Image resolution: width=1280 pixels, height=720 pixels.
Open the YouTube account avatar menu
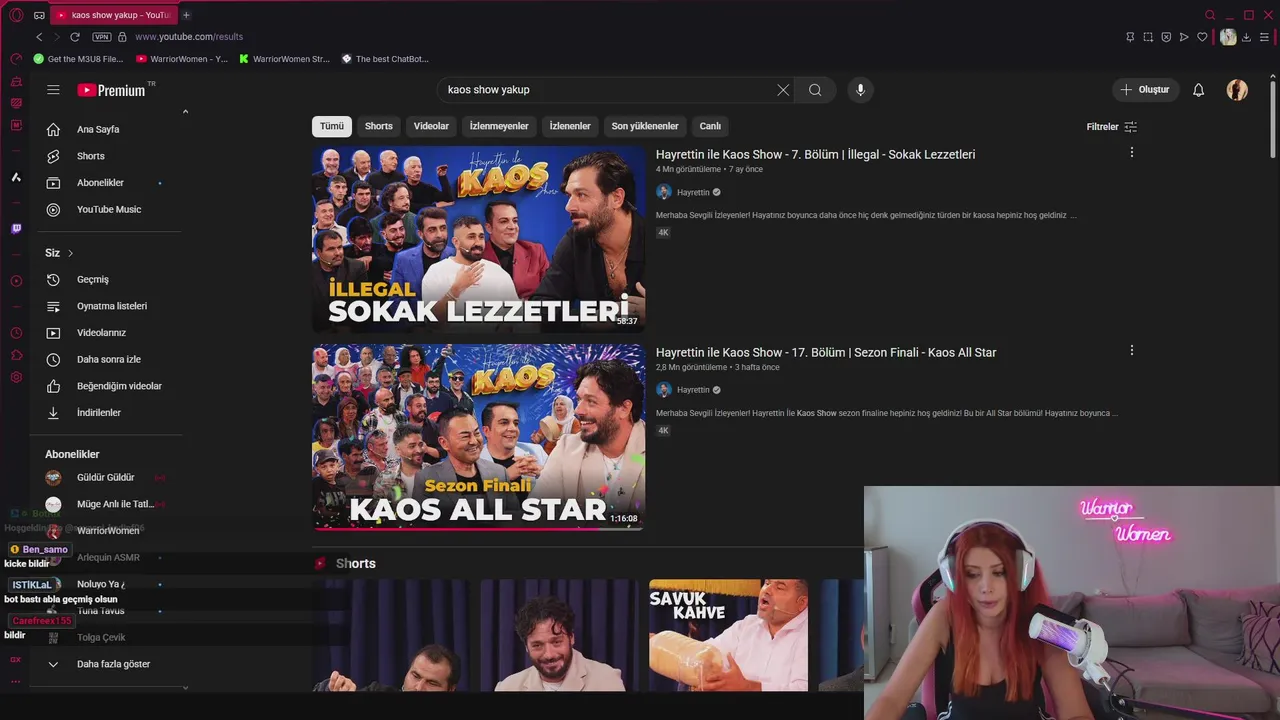[x=1237, y=90]
